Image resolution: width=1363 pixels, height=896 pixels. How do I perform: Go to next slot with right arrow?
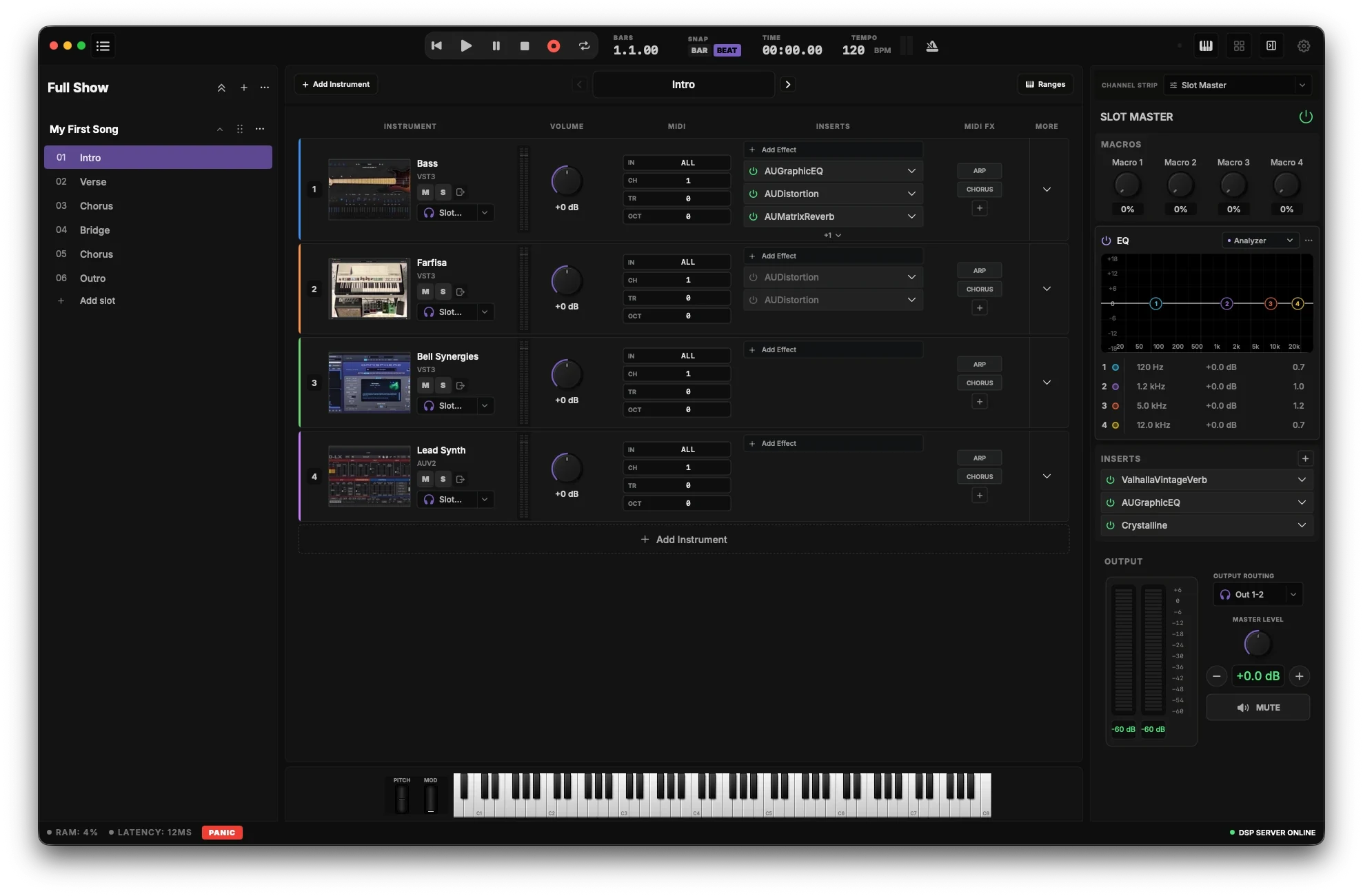[788, 84]
